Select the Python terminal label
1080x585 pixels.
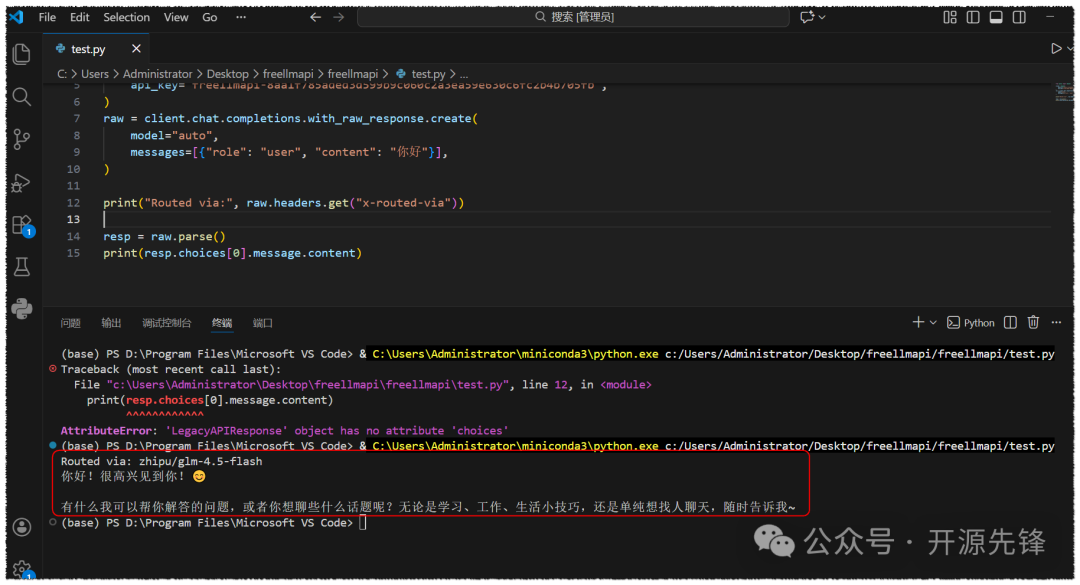click(970, 322)
